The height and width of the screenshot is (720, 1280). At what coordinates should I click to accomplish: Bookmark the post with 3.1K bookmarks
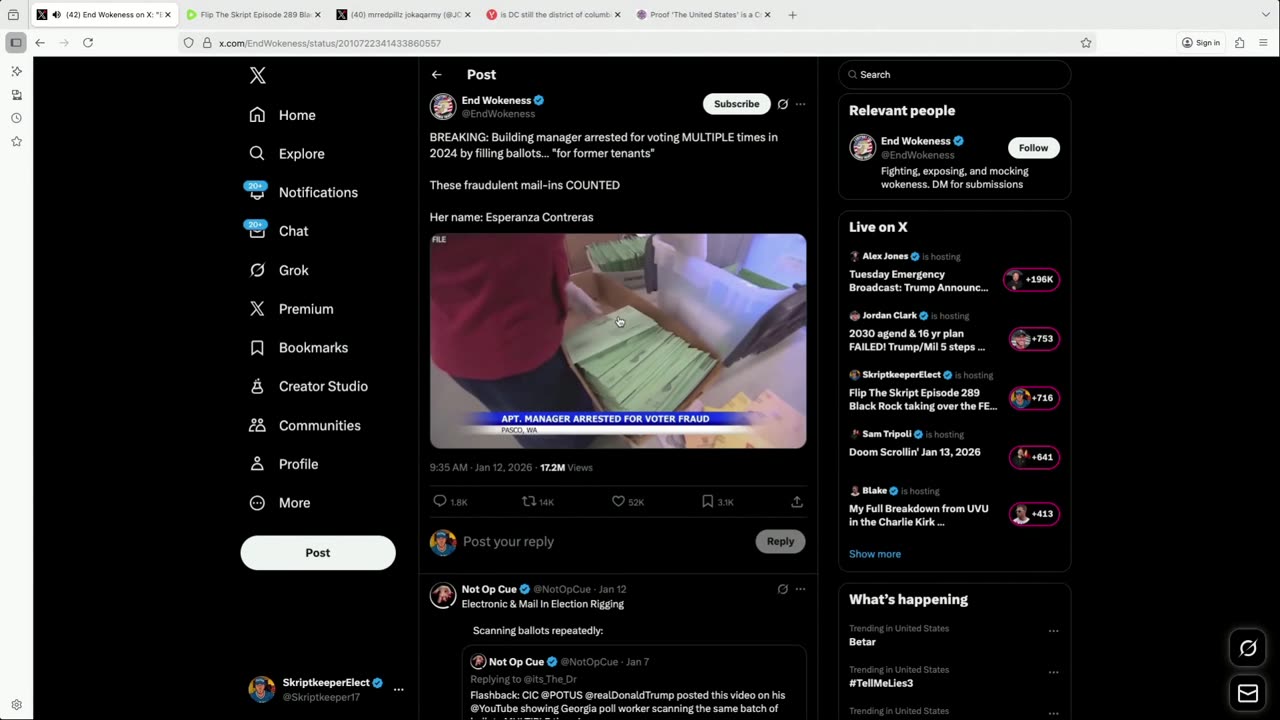tap(707, 501)
